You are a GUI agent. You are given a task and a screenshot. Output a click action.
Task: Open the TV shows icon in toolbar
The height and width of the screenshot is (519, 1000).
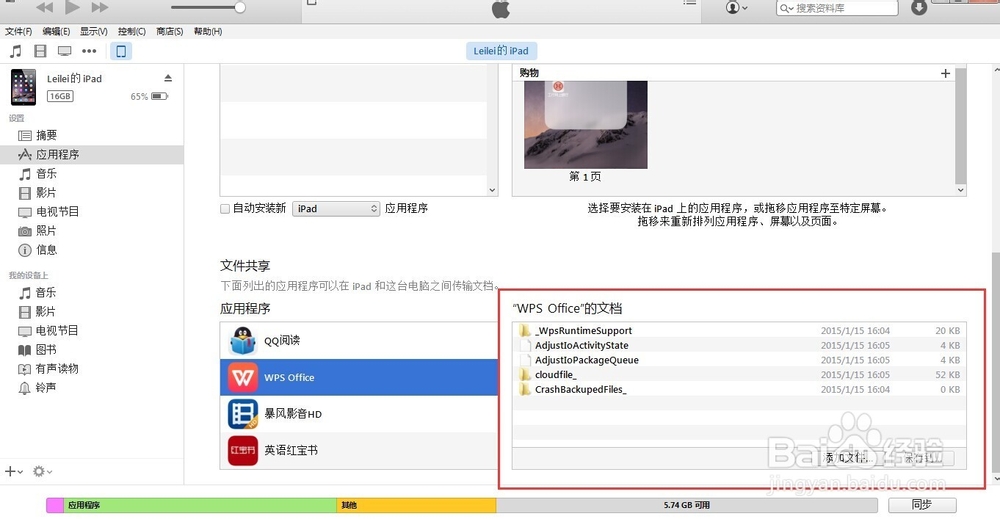(64, 51)
